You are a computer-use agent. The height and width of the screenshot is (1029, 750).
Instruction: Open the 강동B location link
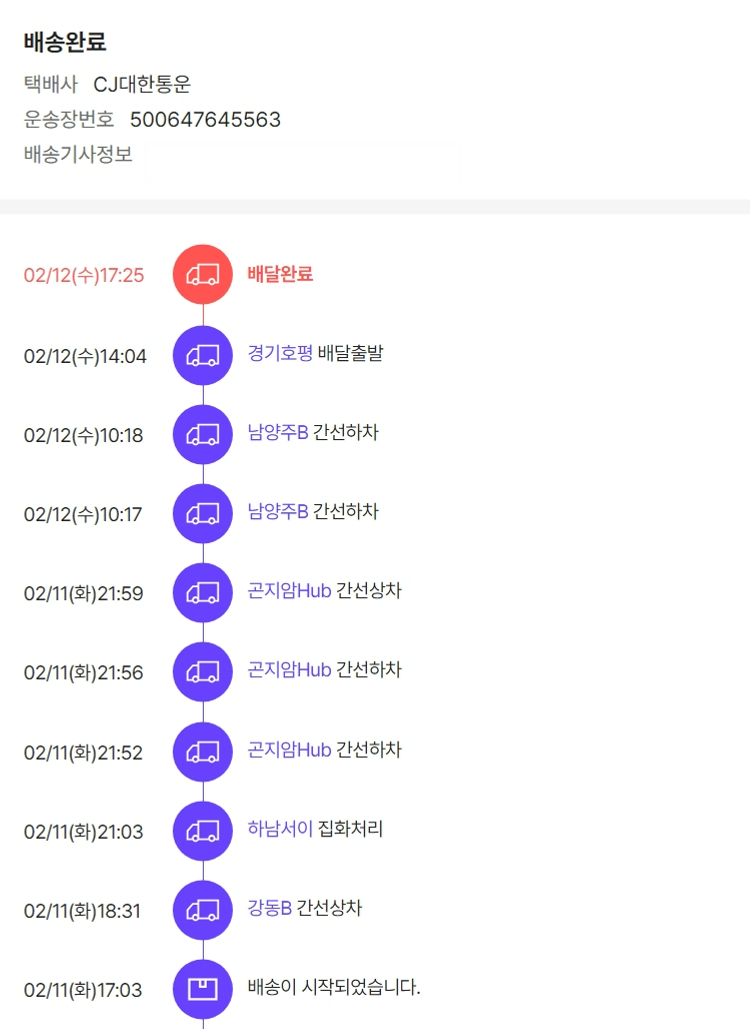(x=269, y=909)
